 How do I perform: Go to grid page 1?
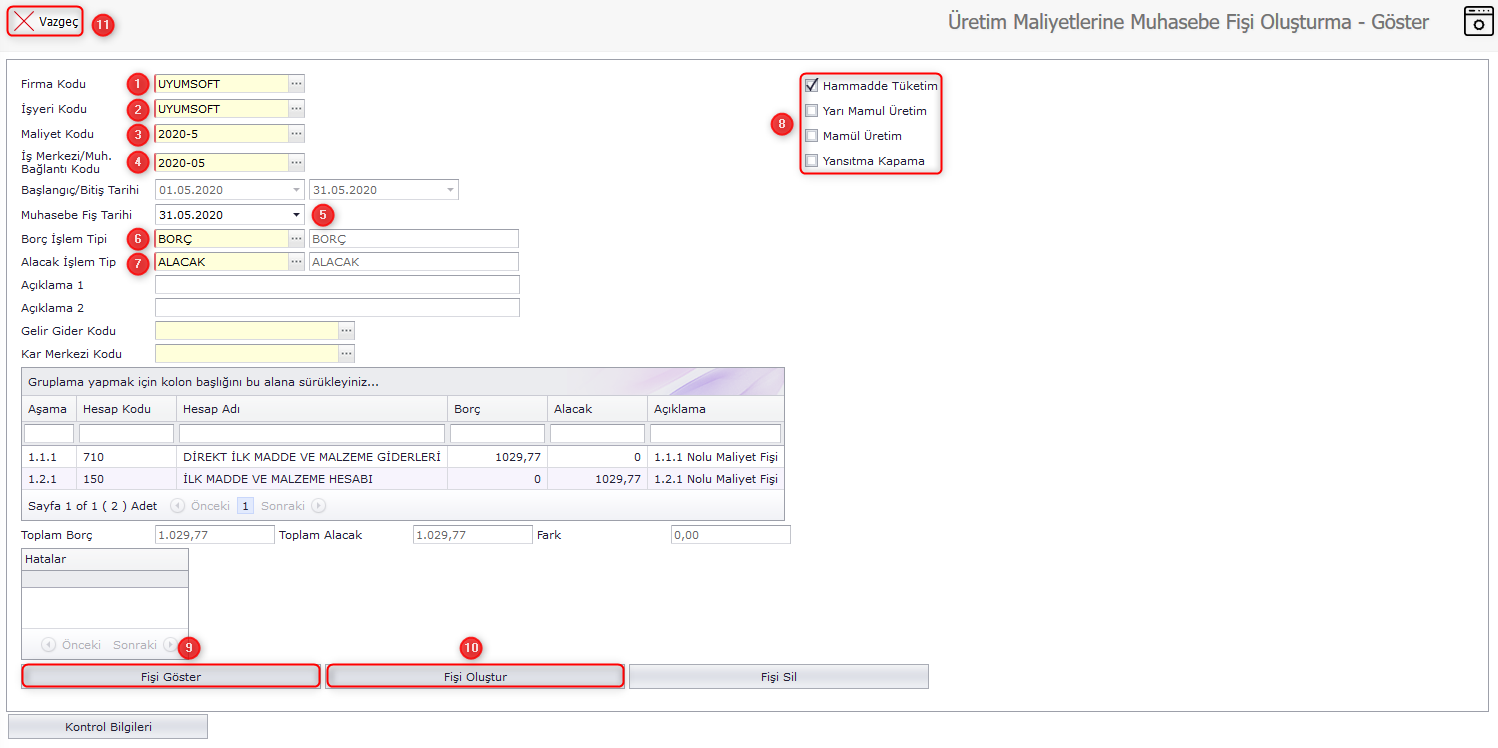(245, 506)
